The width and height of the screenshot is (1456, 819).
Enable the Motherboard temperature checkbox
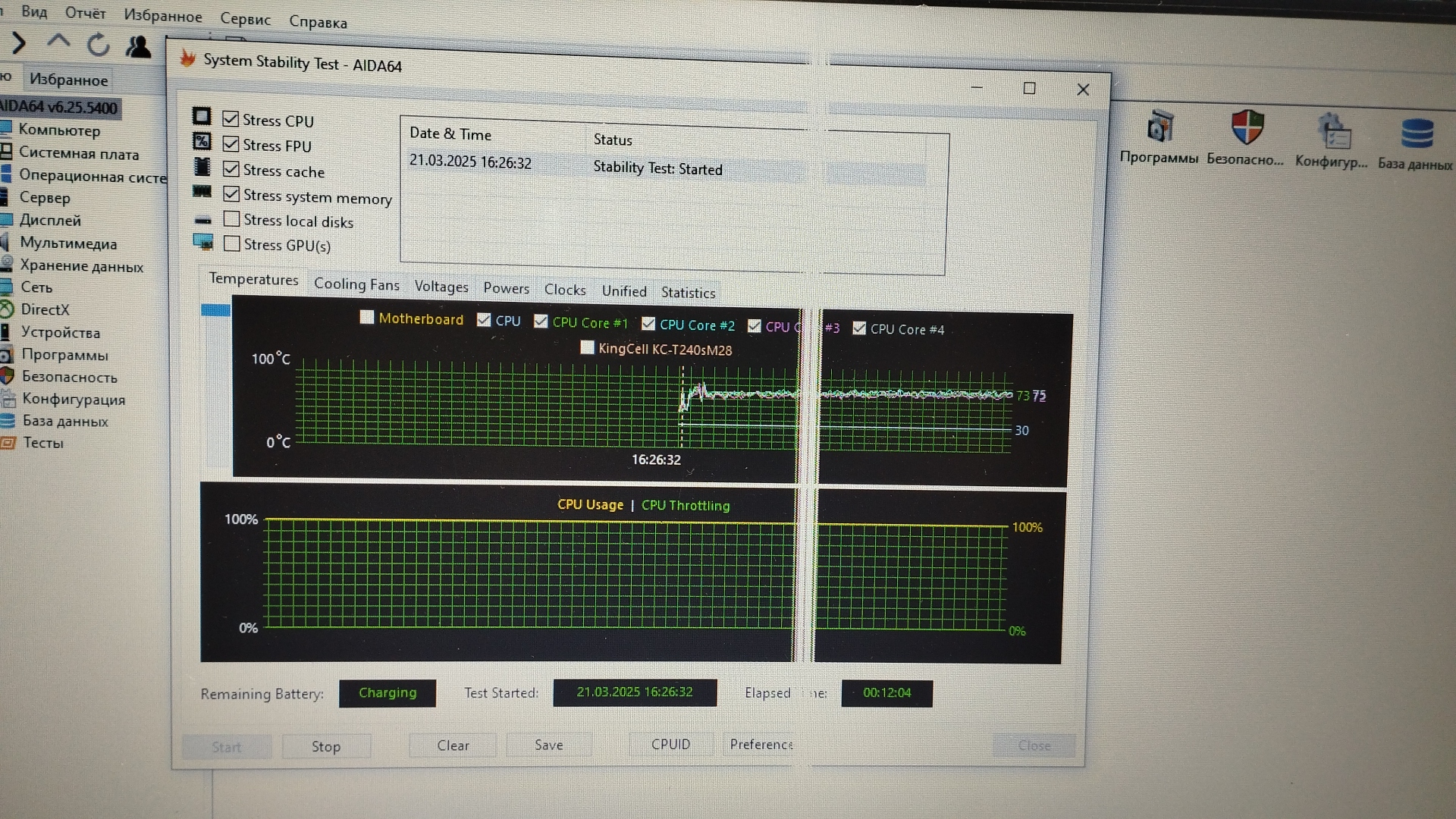click(x=367, y=318)
